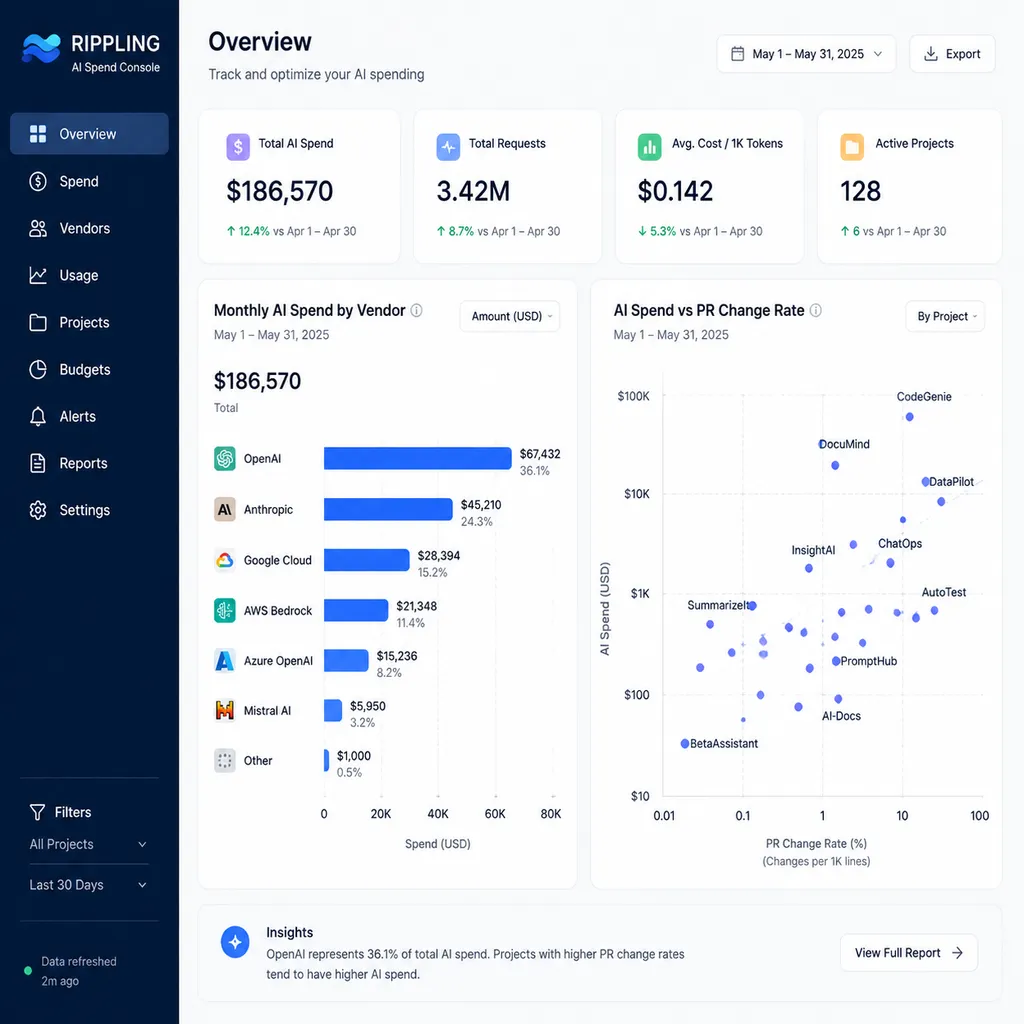Click the $0.142 Avg. Cost value
The width and height of the screenshot is (1024, 1024).
pyautogui.click(x=675, y=191)
